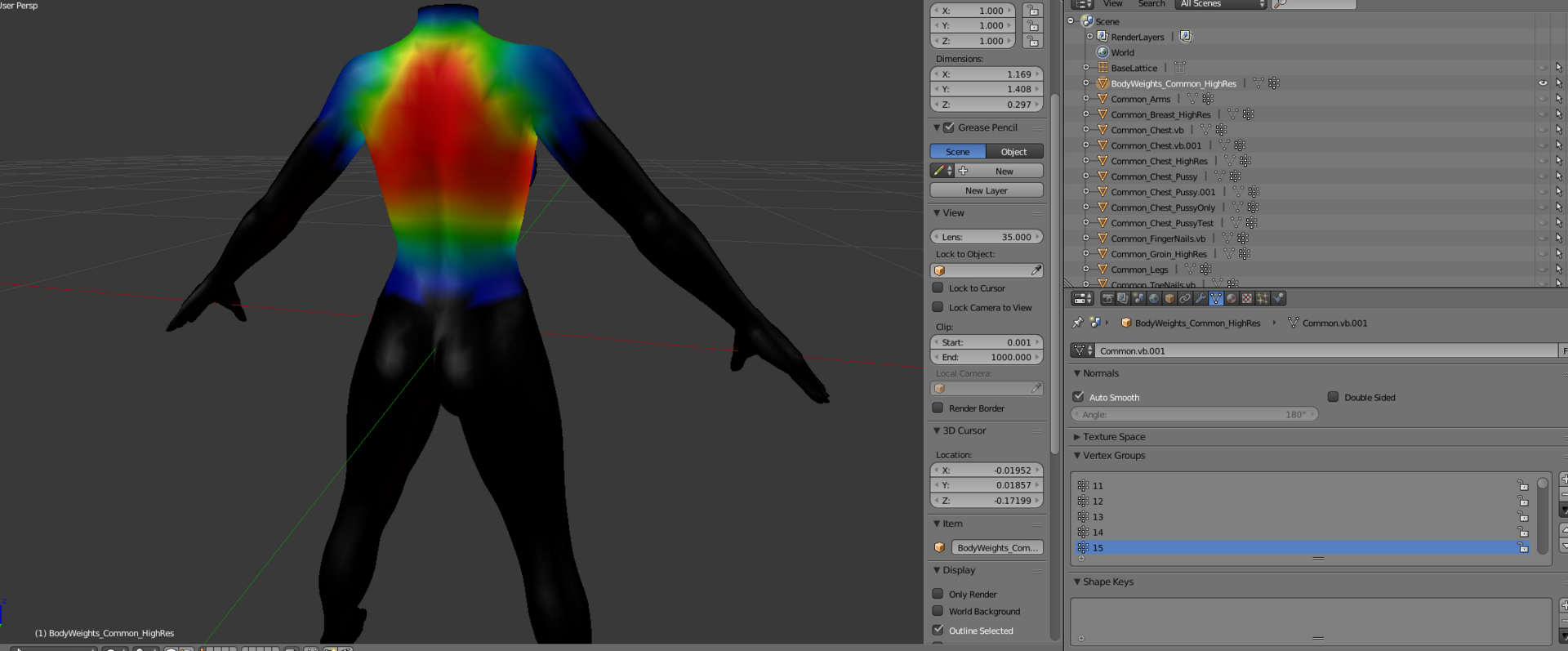The image size is (1568, 651).
Task: Open the Render properties camera tab
Action: [1107, 298]
